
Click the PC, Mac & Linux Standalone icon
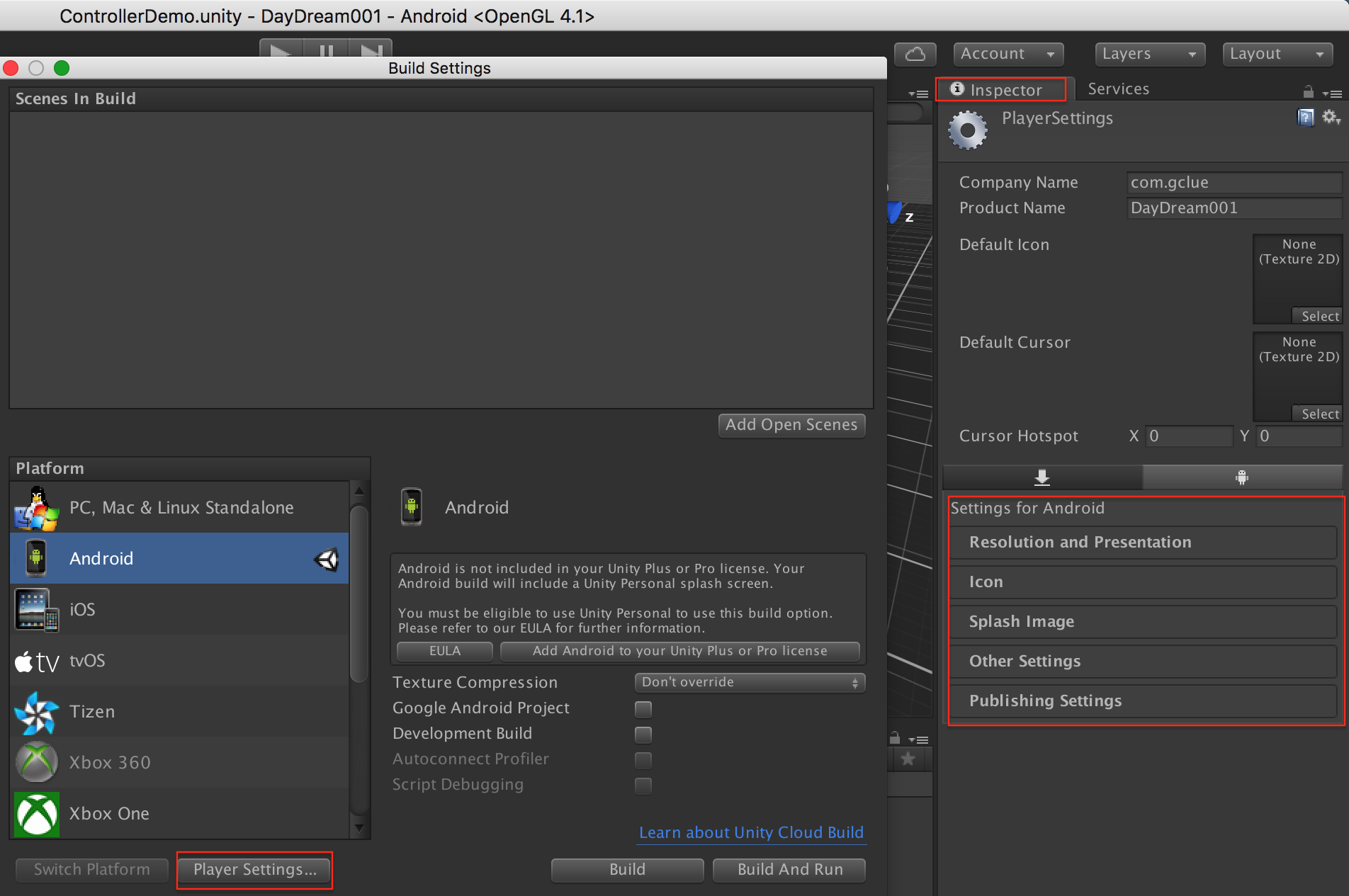point(36,508)
